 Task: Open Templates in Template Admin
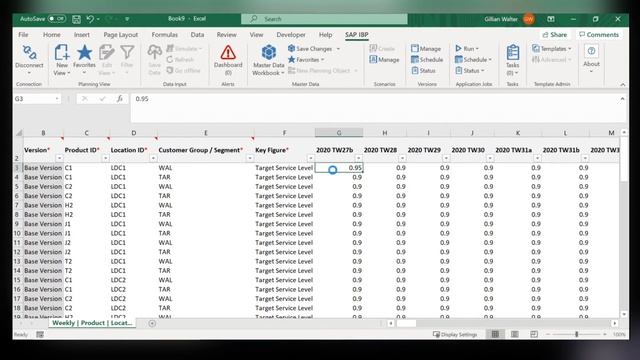(552, 49)
